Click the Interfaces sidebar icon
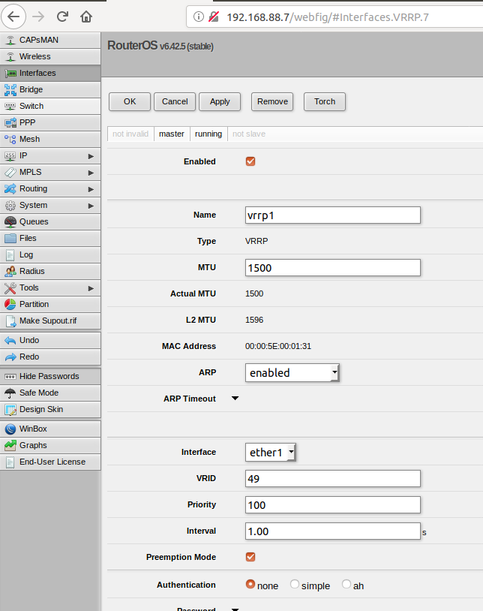Image resolution: width=483 pixels, height=611 pixels. (x=11, y=73)
